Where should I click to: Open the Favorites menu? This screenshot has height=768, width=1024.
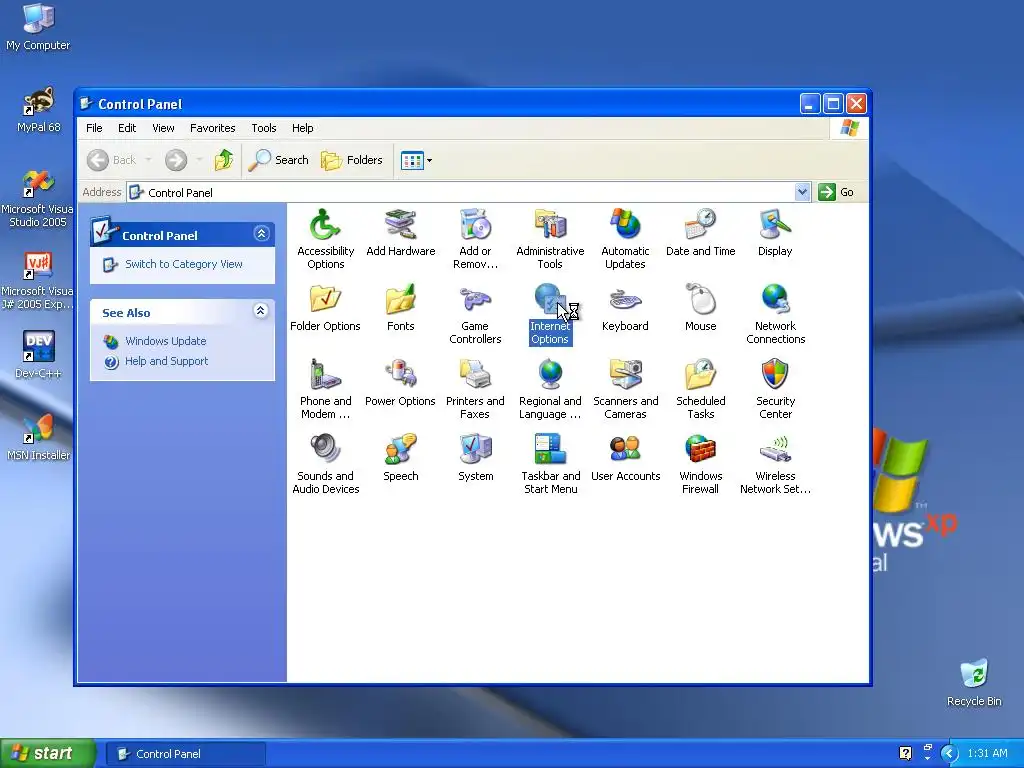pos(212,128)
